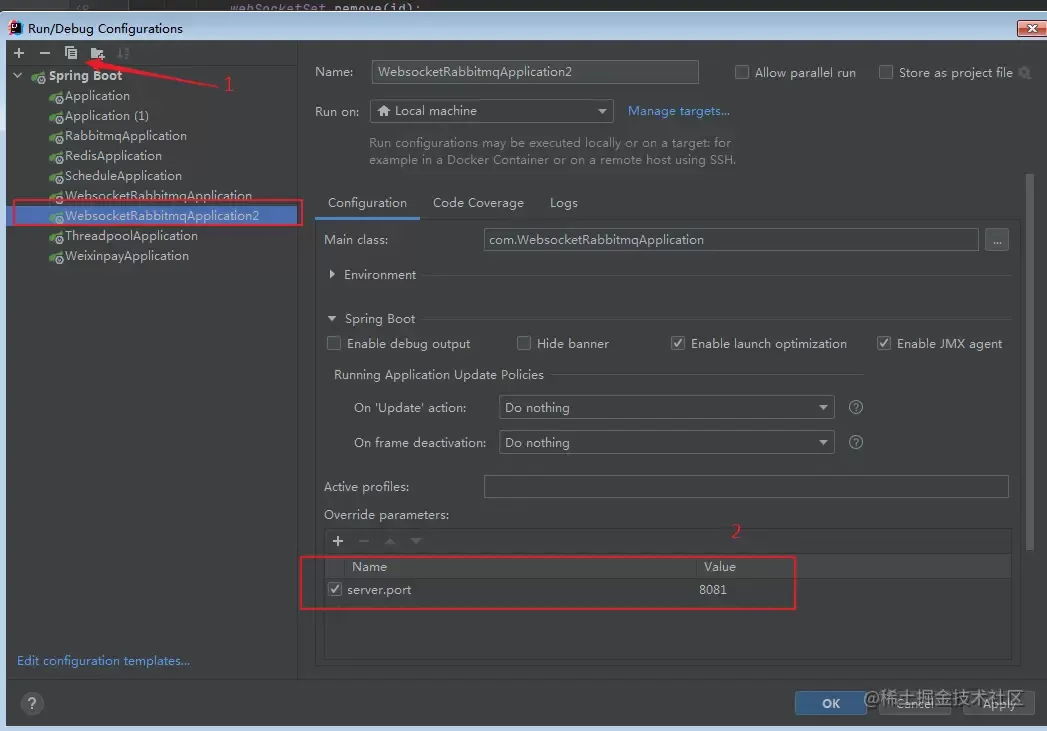Image resolution: width=1047 pixels, height=731 pixels.
Task: Open the Run on Local machine dropdown
Action: click(491, 111)
